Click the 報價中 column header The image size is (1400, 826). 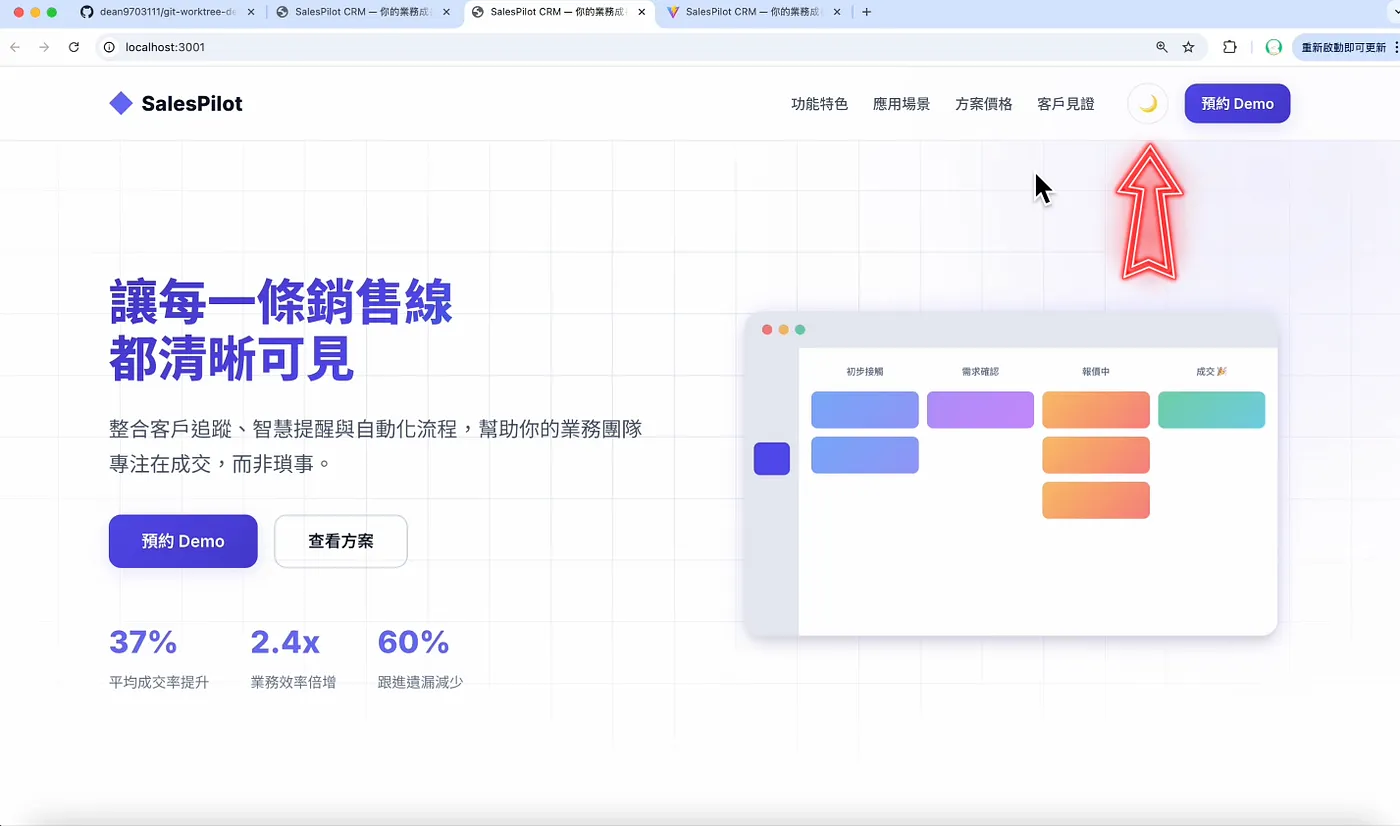point(1096,371)
